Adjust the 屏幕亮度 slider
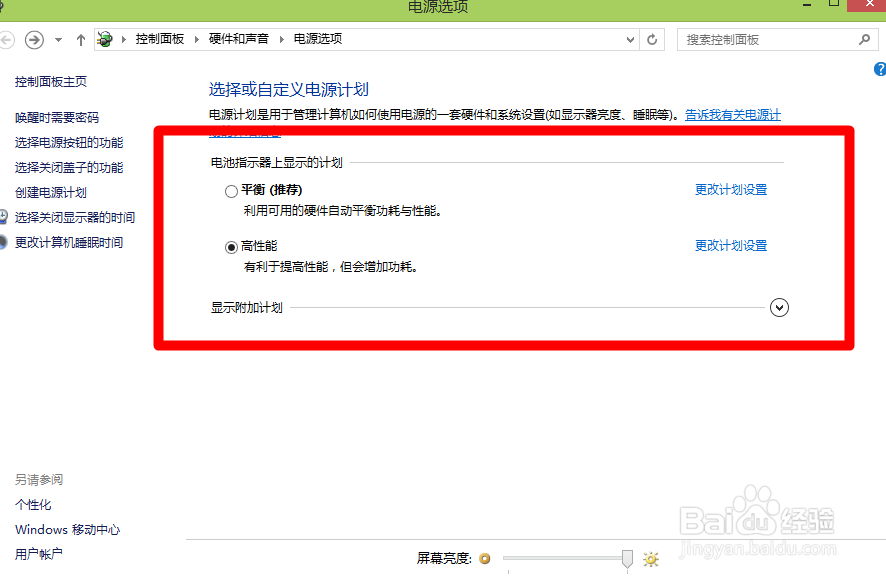The height and width of the screenshot is (579, 886). [x=626, y=558]
